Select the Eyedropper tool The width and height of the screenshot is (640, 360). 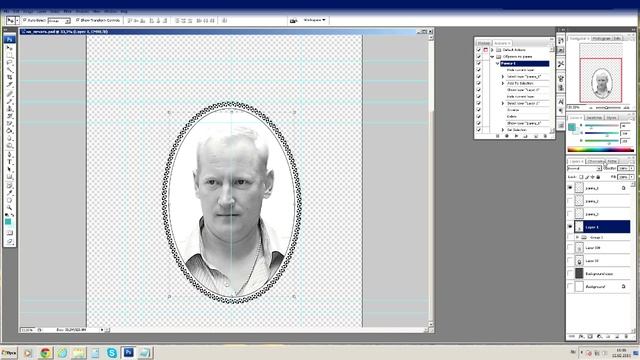click(x=10, y=193)
